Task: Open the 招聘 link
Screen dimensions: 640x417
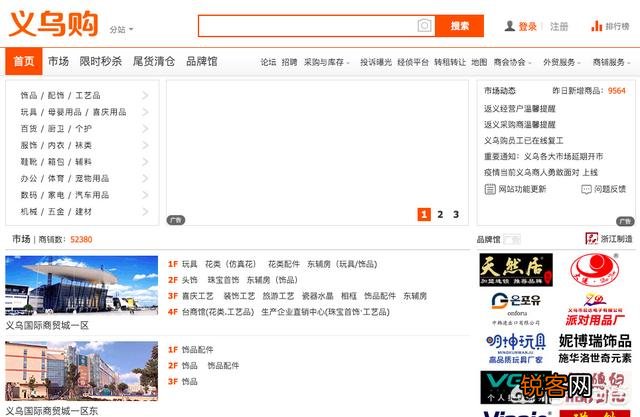Action: pos(289,62)
